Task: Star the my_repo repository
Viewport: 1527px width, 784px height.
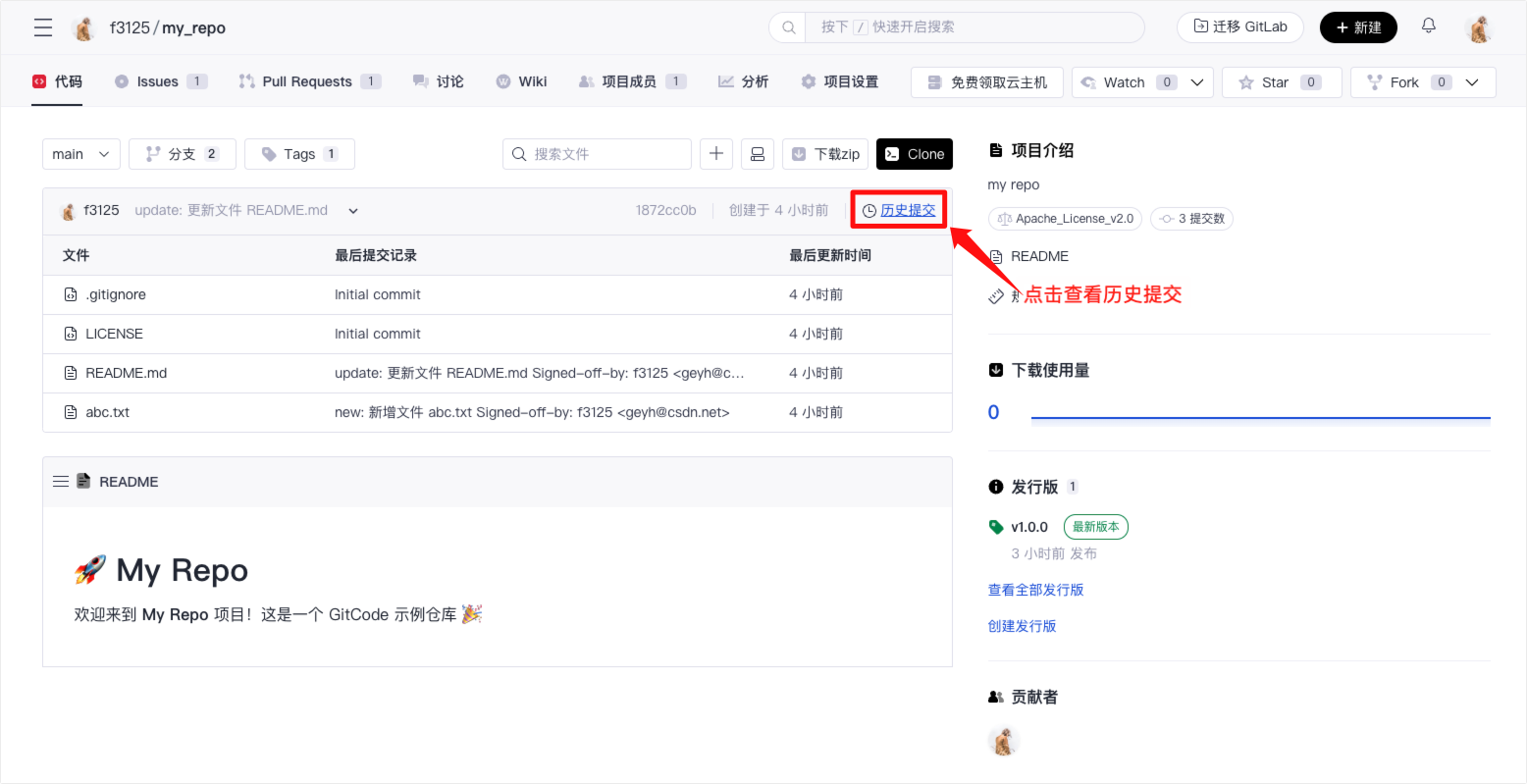Action: [x=1281, y=82]
